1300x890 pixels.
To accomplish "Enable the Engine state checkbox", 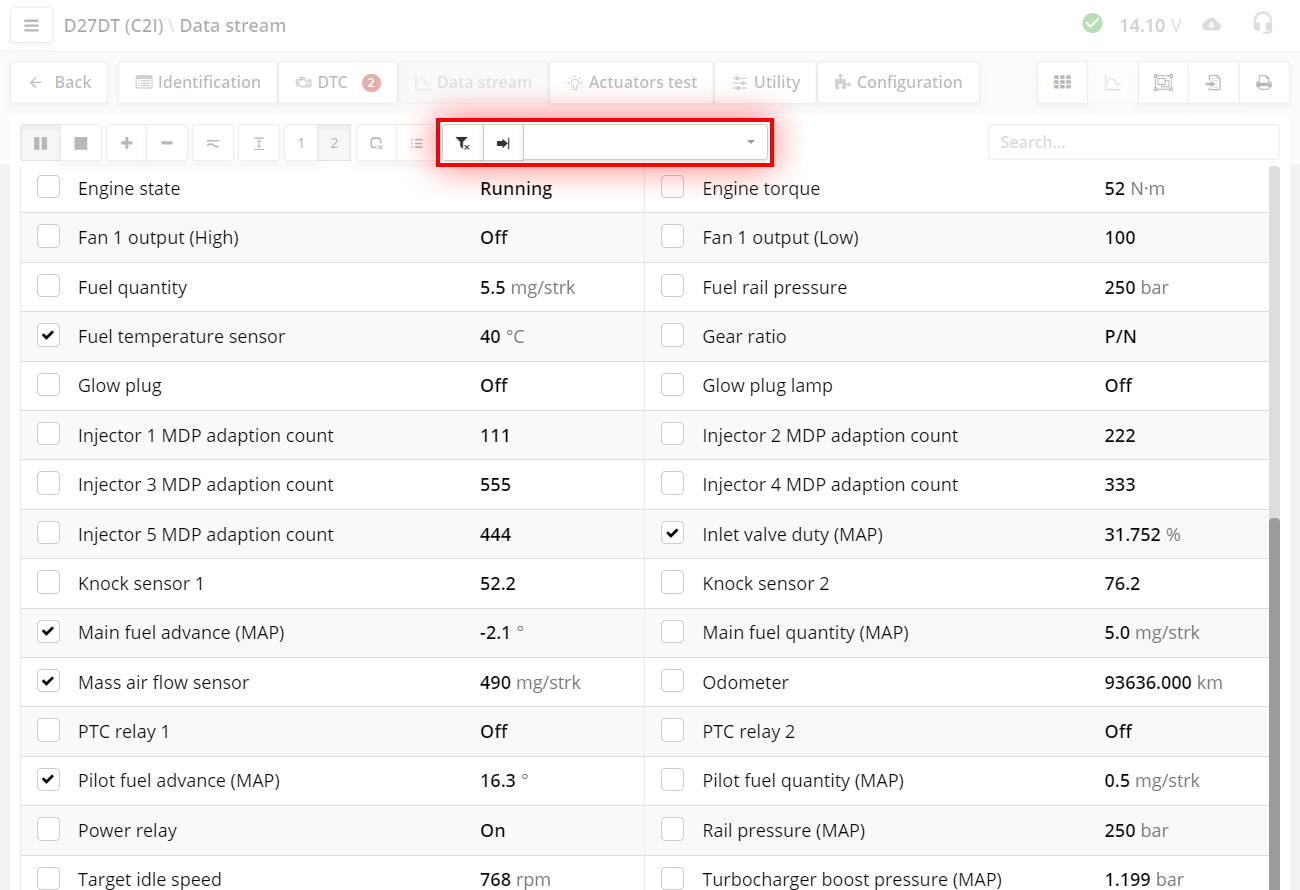I will coord(48,187).
